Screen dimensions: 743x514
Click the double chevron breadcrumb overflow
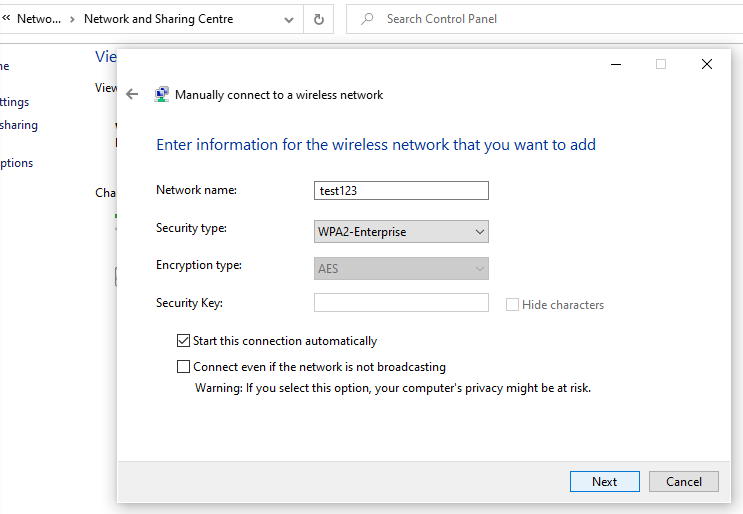(6, 18)
